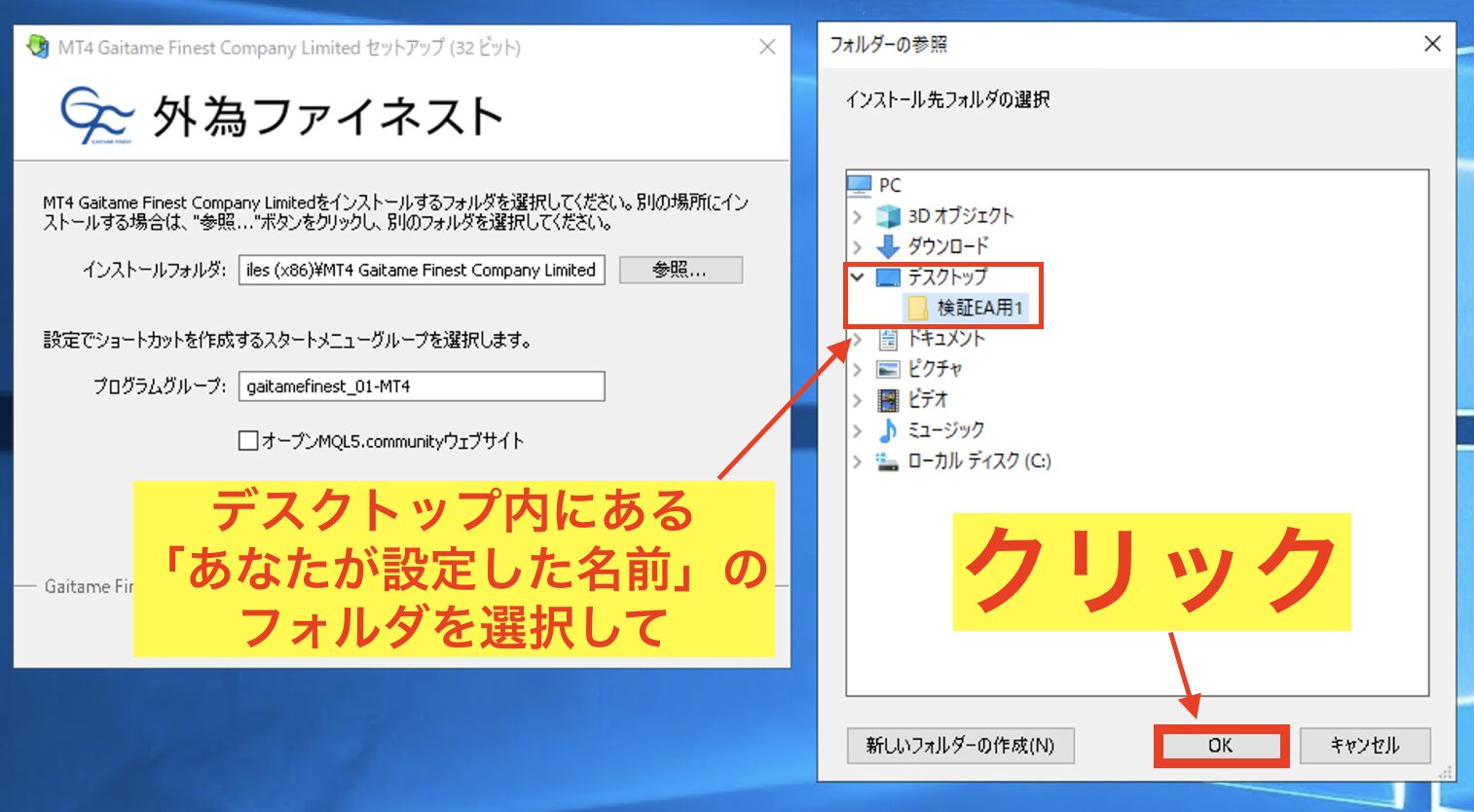Select the ビデオ label in tree
This screenshot has height=812, width=1474.
[x=927, y=399]
